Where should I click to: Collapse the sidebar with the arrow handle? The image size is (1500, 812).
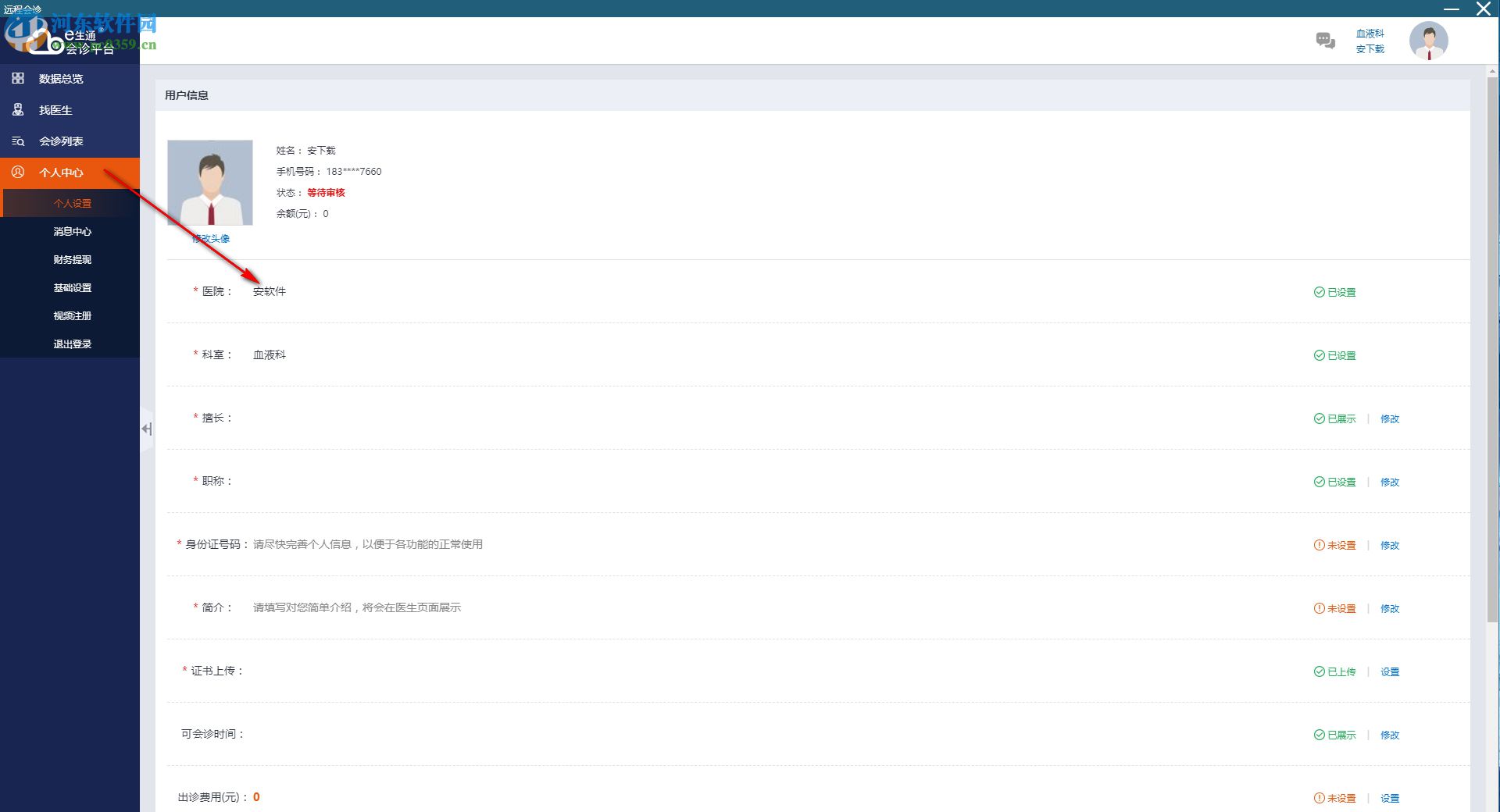pos(147,429)
